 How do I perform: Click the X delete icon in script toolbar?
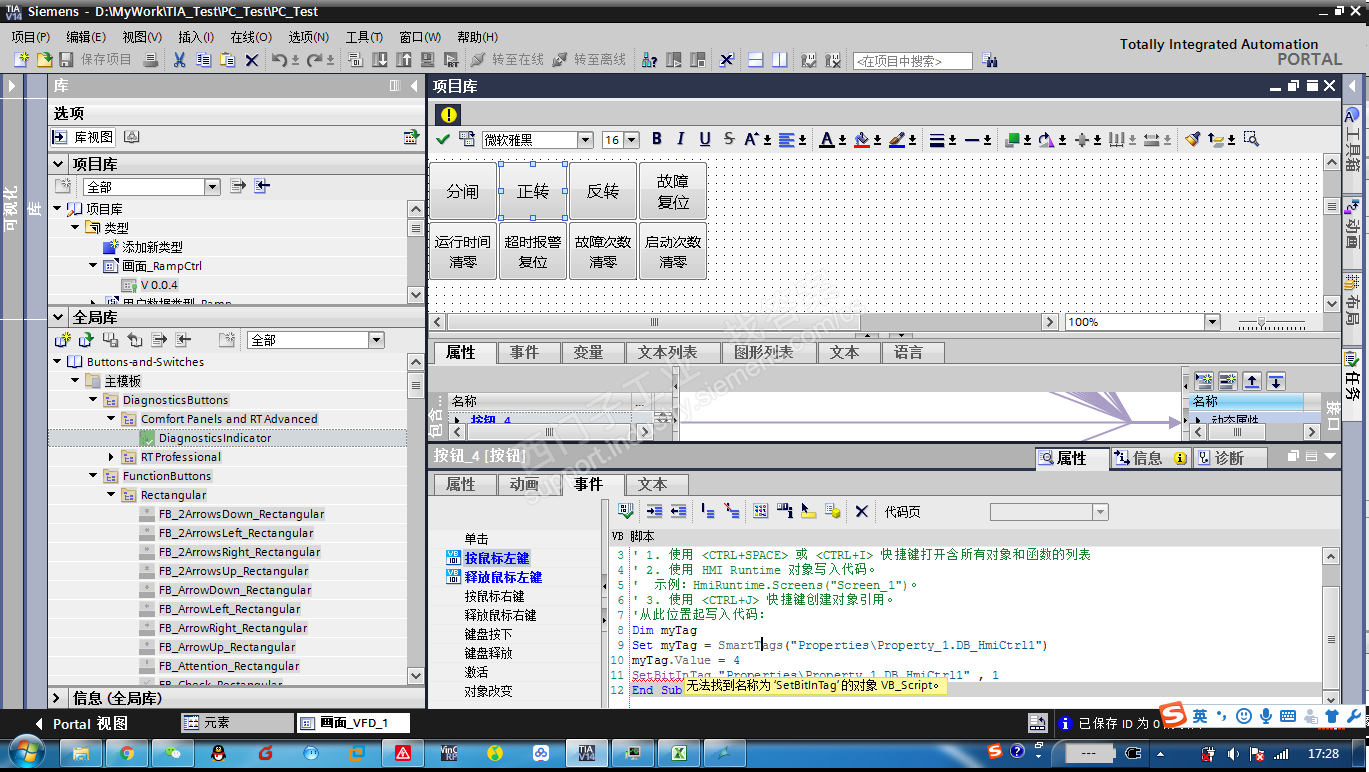861,512
